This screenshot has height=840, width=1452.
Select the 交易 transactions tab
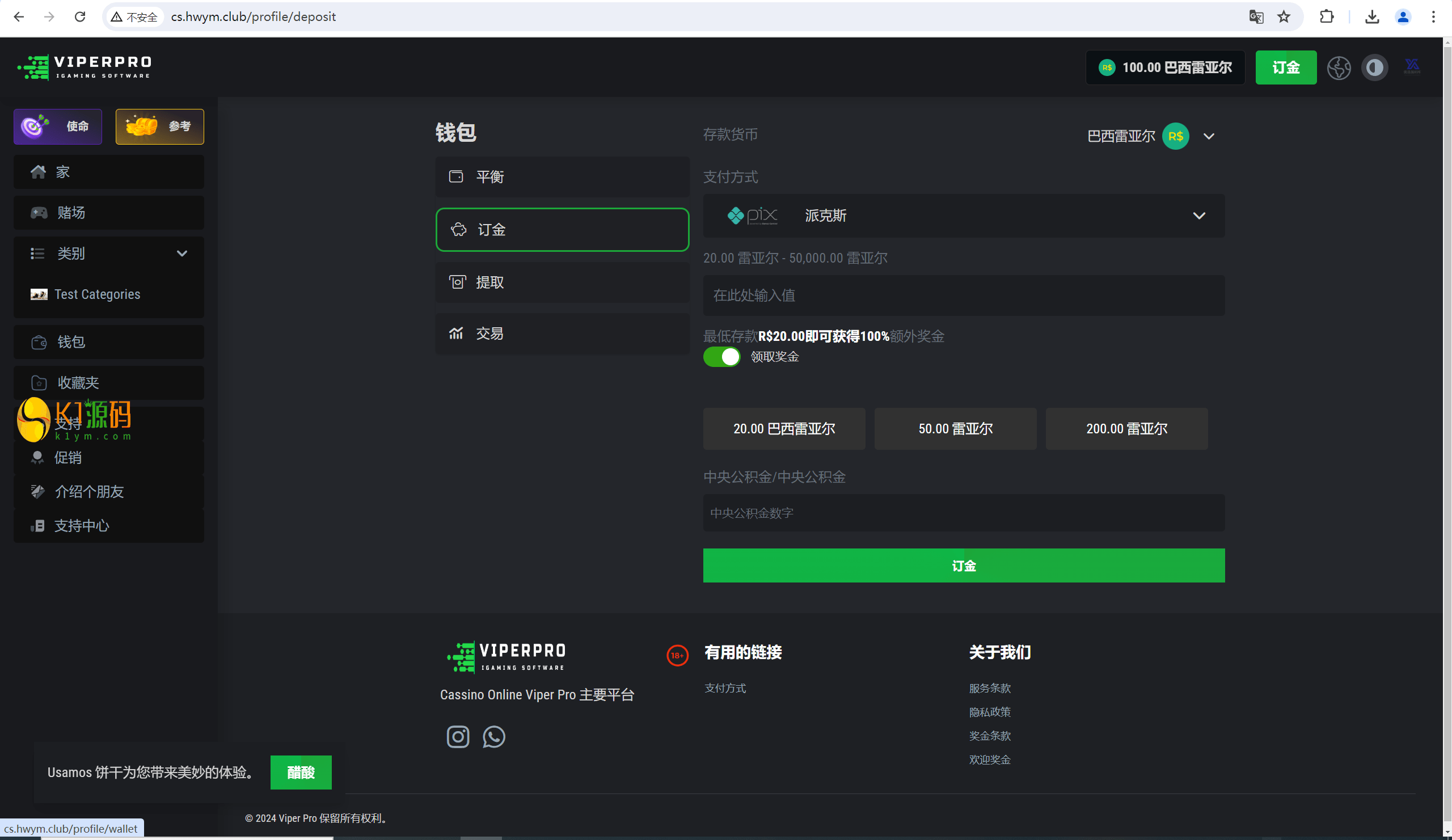coord(562,334)
